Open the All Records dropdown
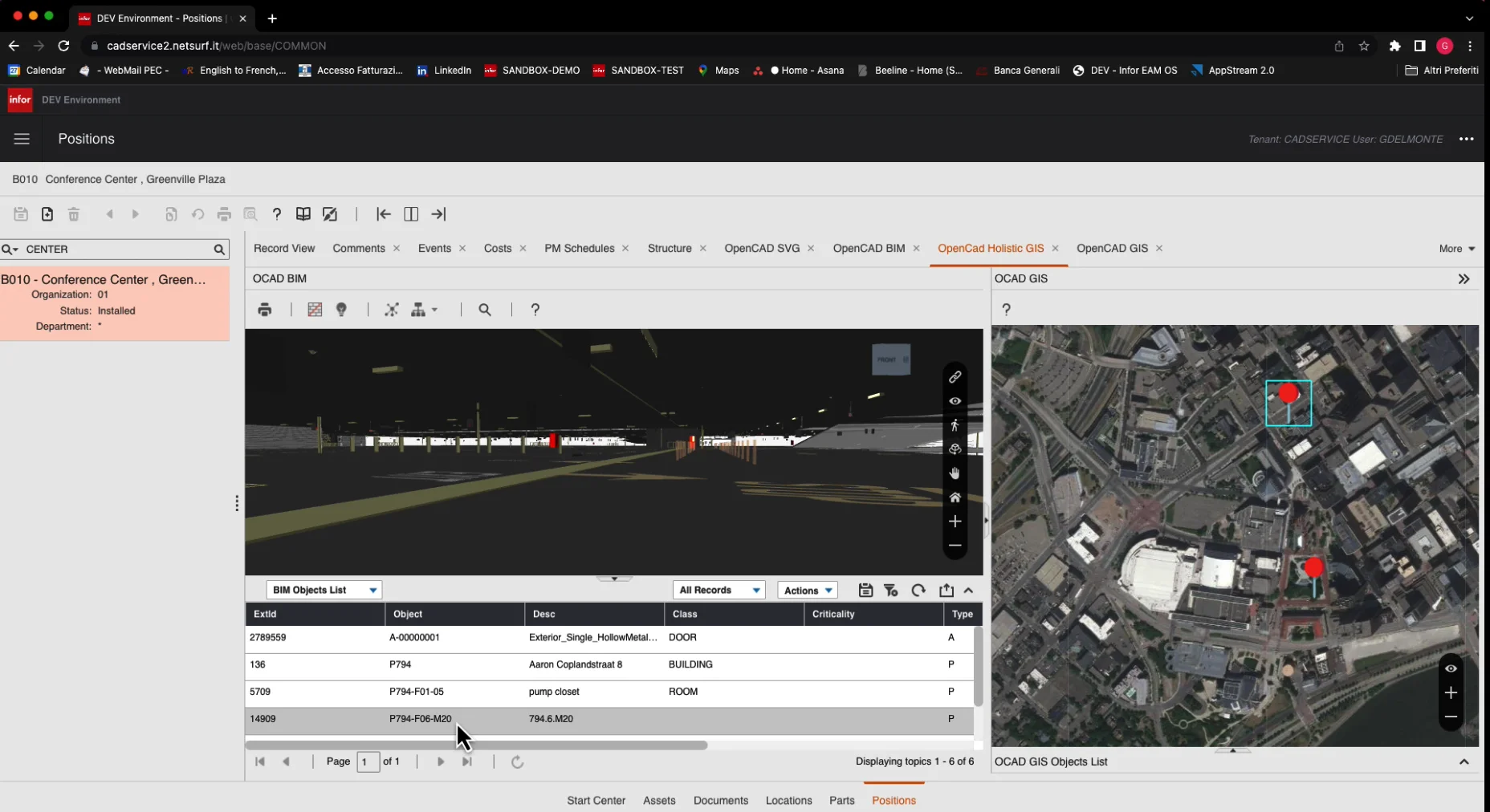Image resolution: width=1490 pixels, height=812 pixels. pos(719,590)
